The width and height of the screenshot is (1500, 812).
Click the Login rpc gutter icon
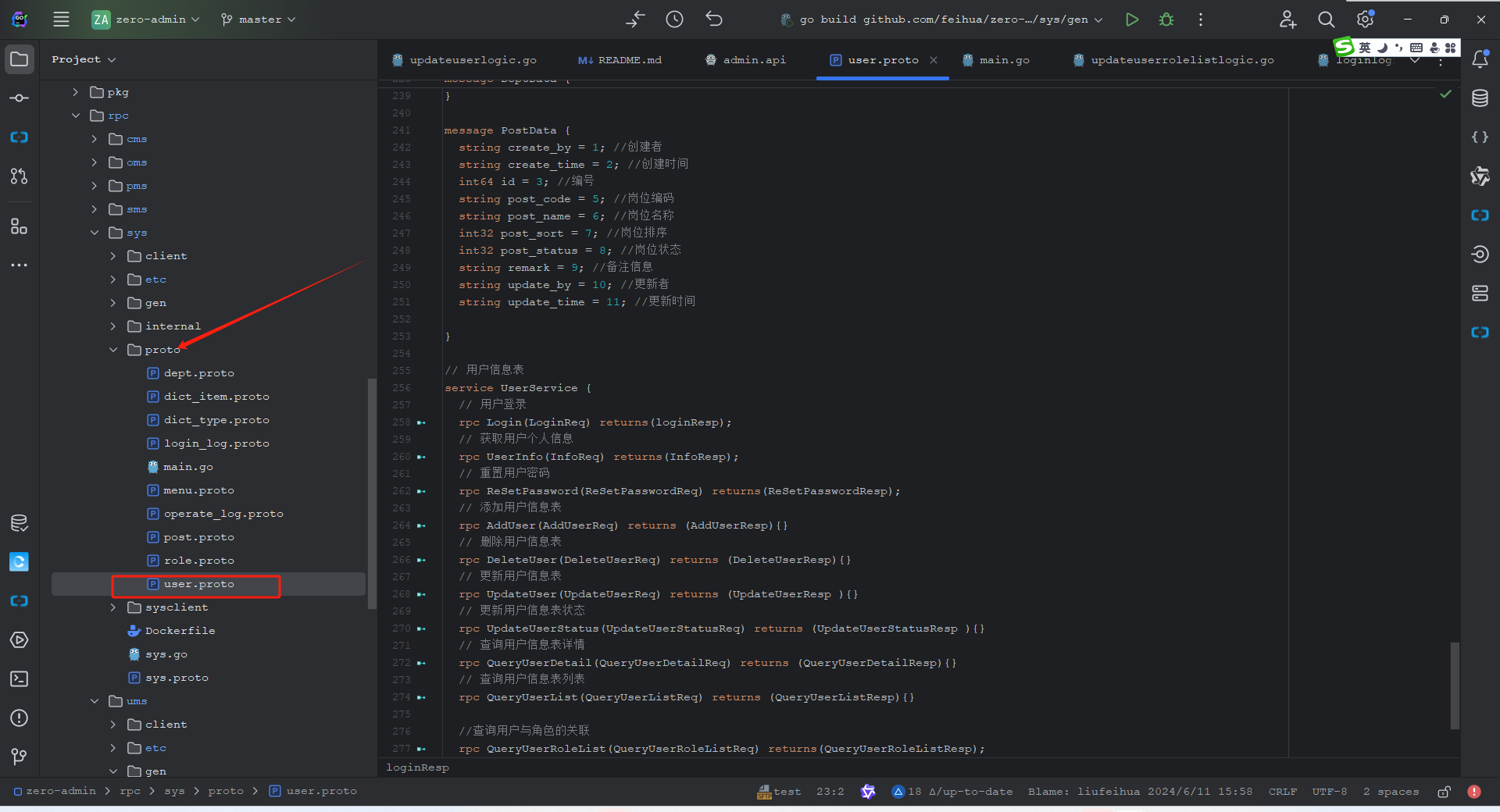(x=422, y=422)
